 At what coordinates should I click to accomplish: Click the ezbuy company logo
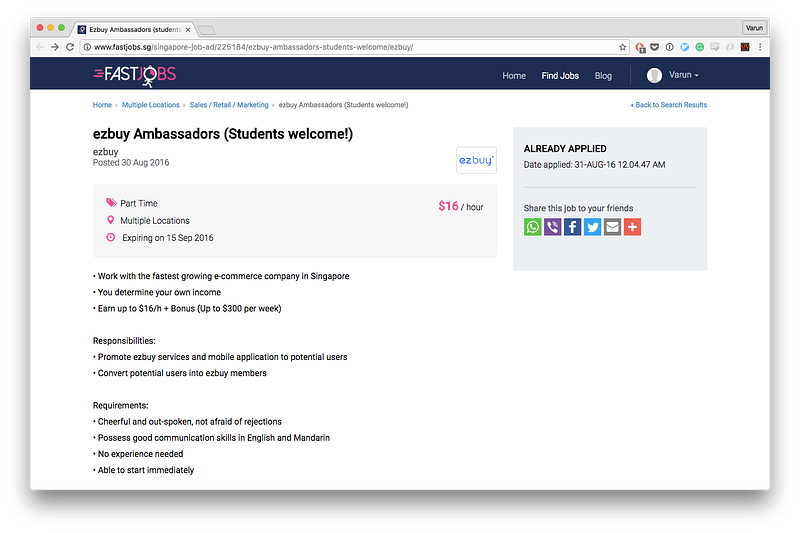tap(476, 160)
